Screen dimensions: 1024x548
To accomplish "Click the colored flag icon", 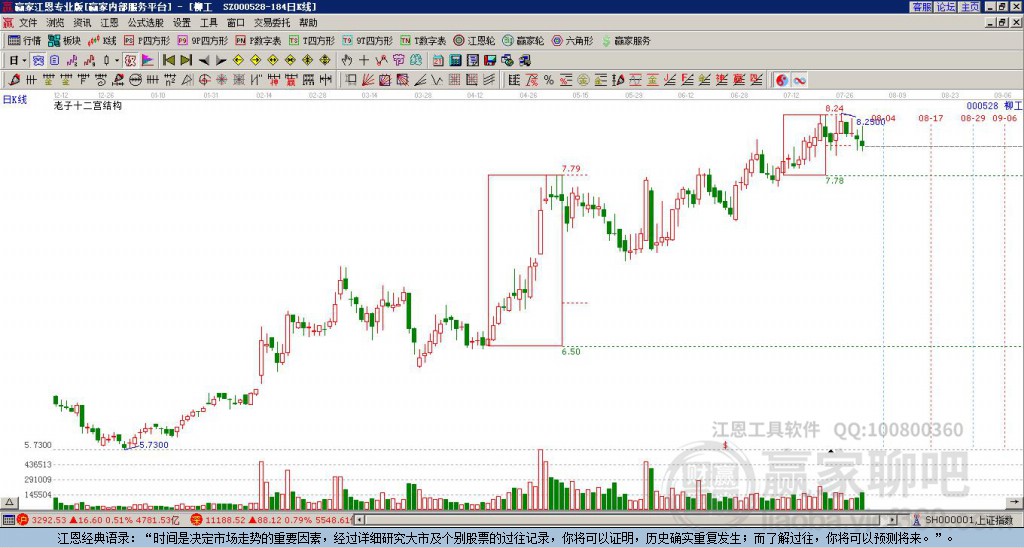I will coord(148,61).
